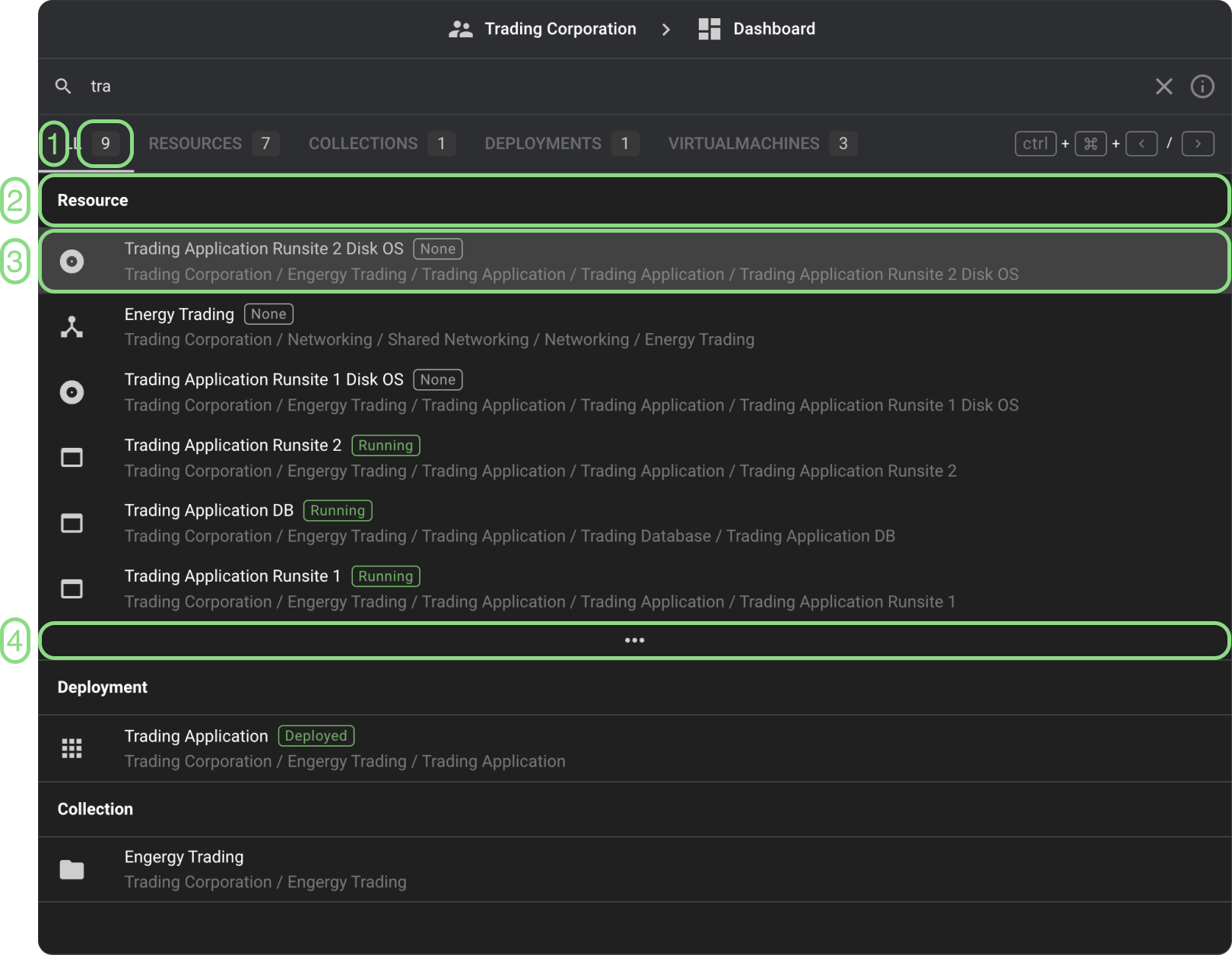Click the info icon in search bar
The height and width of the screenshot is (955, 1232).
point(1202,87)
